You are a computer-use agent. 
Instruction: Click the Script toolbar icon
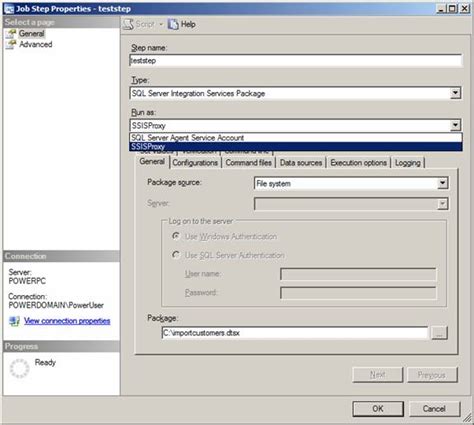128,24
